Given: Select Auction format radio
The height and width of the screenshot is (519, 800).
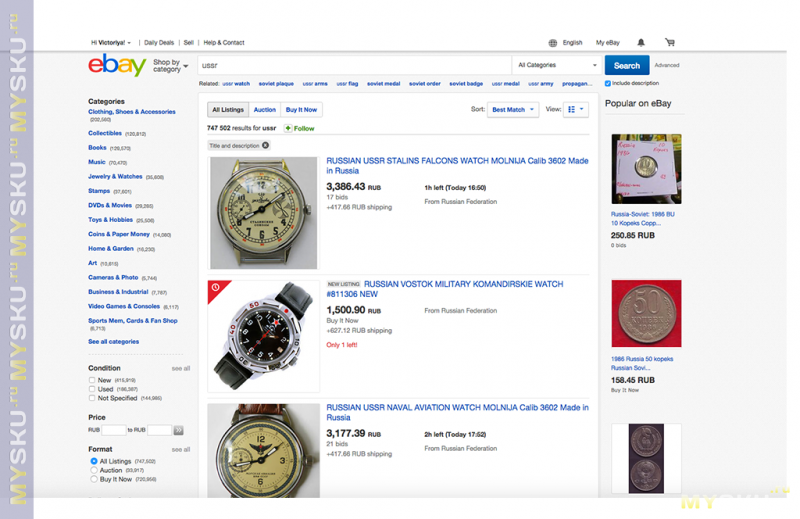Looking at the screenshot, I should [94, 470].
